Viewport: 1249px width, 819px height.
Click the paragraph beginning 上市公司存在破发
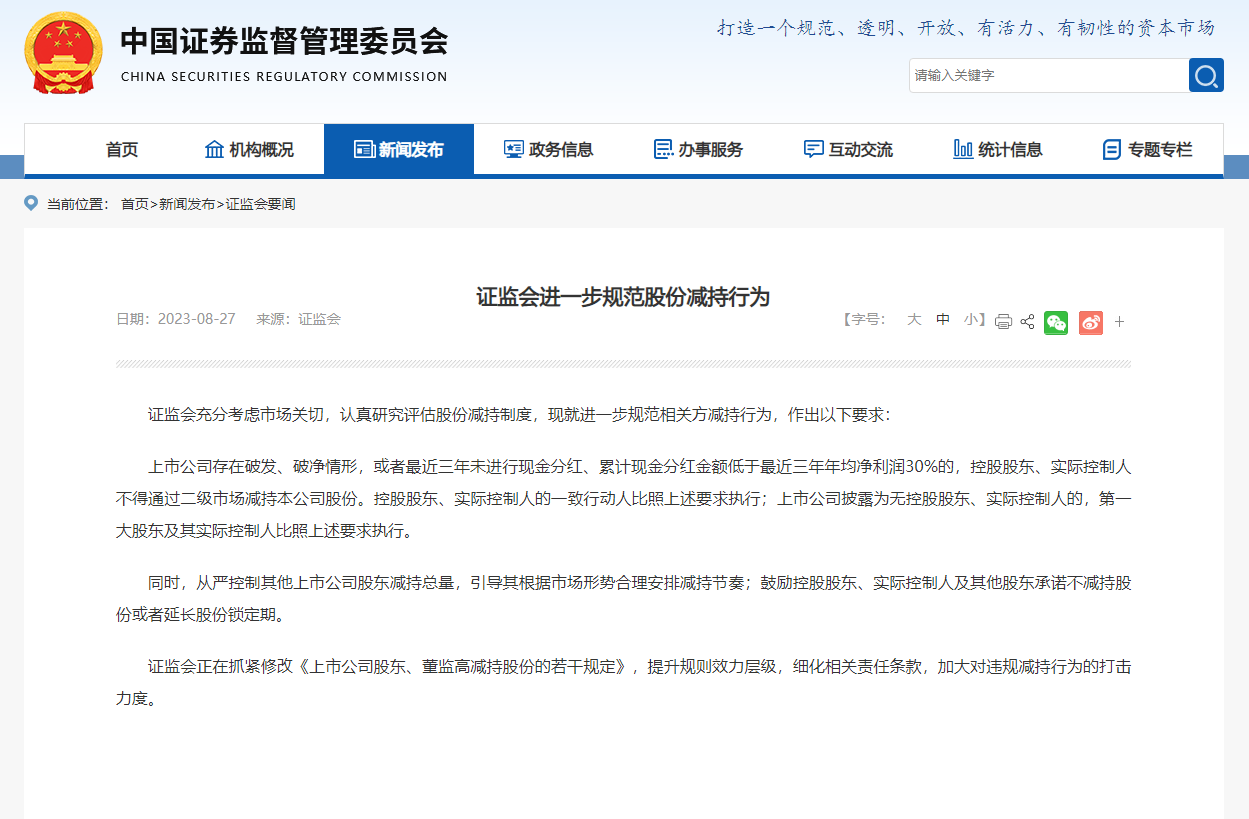624,499
